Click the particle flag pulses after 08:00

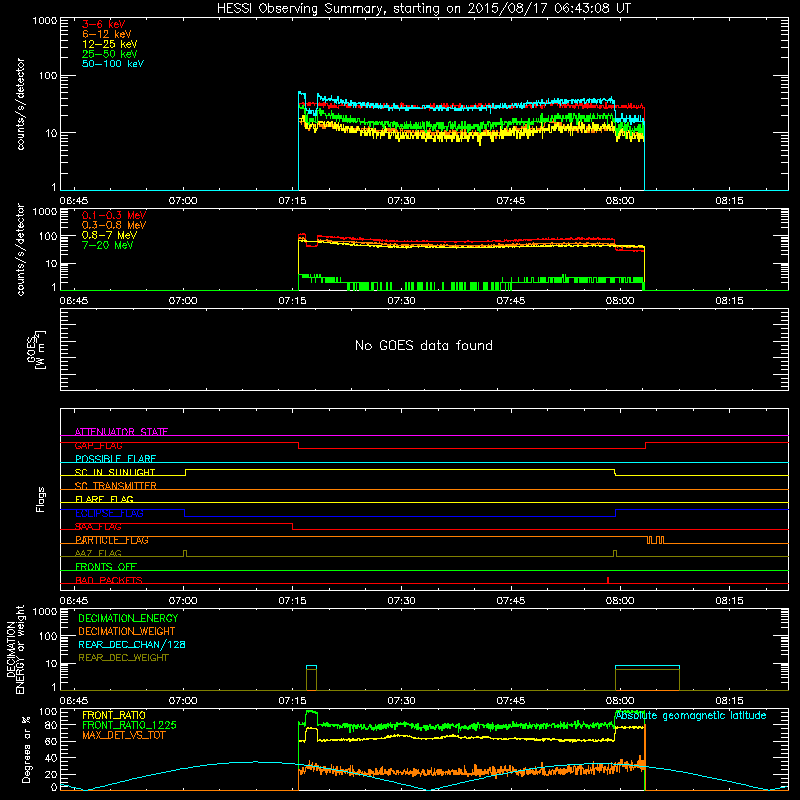point(655,540)
